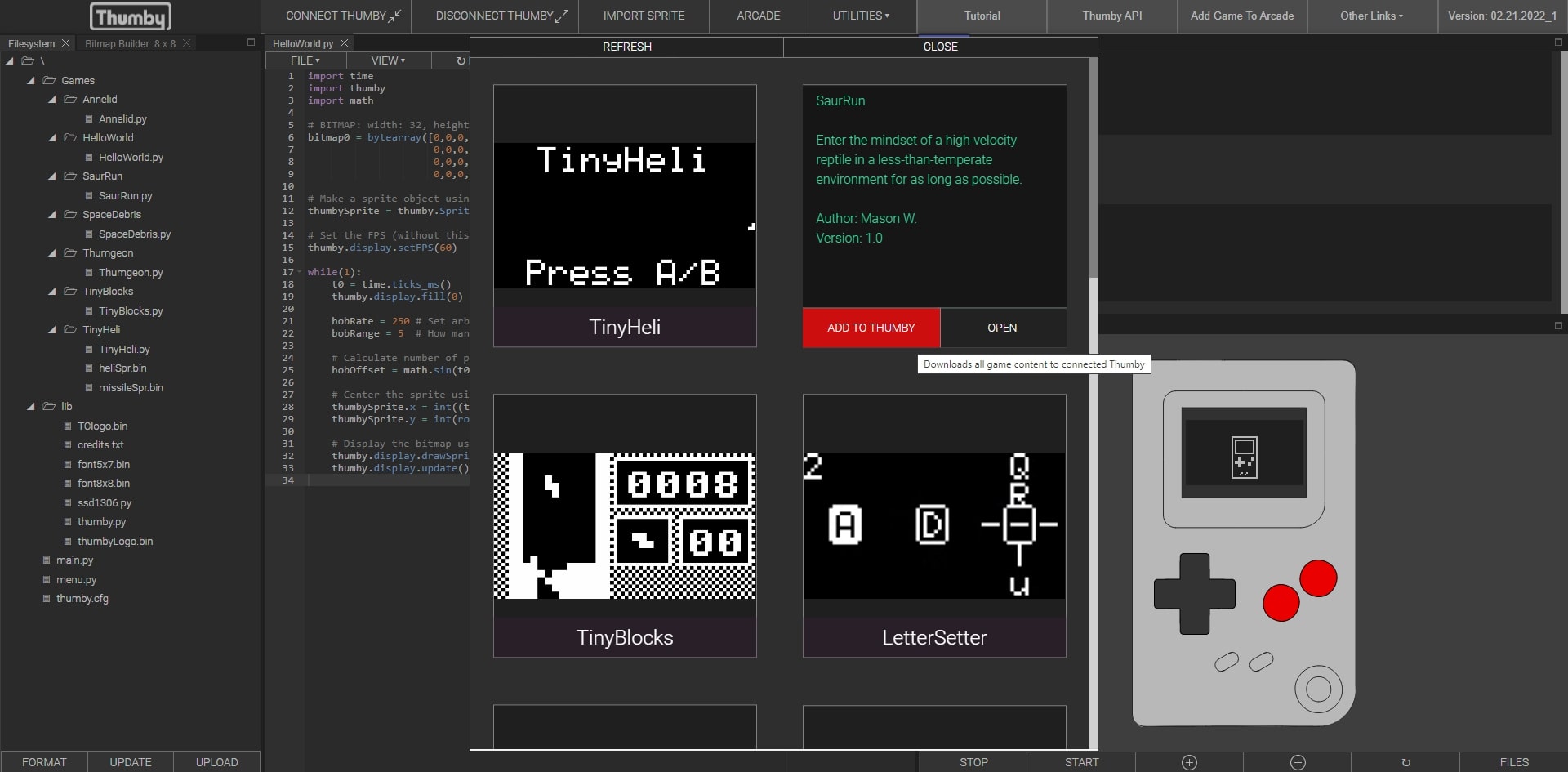This screenshot has height=772, width=1568.
Task: Collapse the lib folder in filesystem
Action: pyautogui.click(x=31, y=406)
